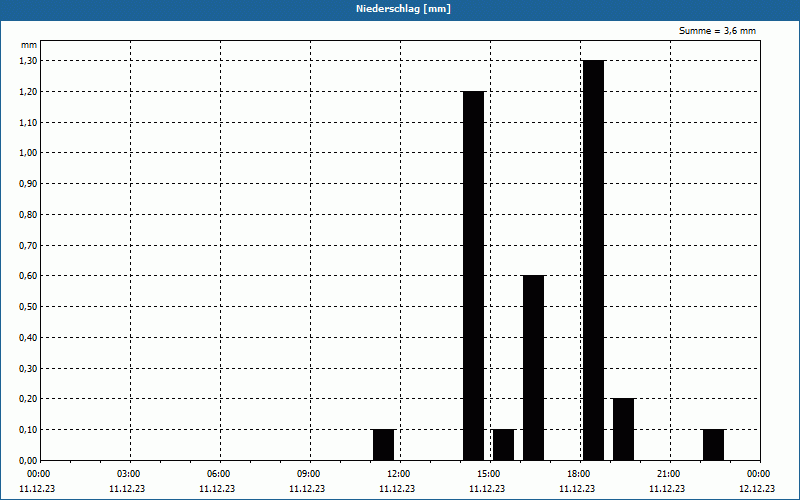
Task: Click the 1,30 mm bar after 18:00
Action: click(593, 260)
